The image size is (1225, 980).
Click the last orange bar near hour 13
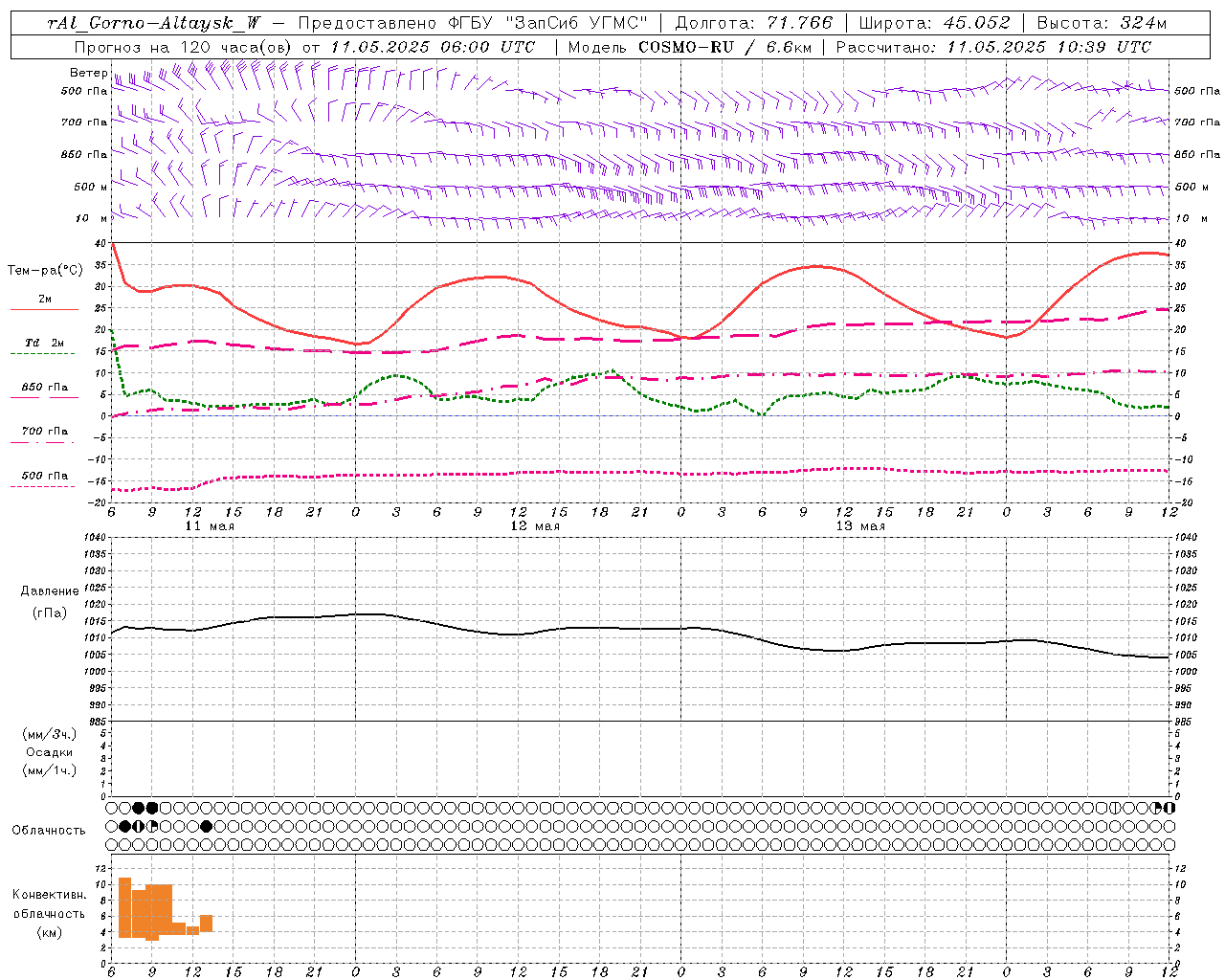coord(206,924)
